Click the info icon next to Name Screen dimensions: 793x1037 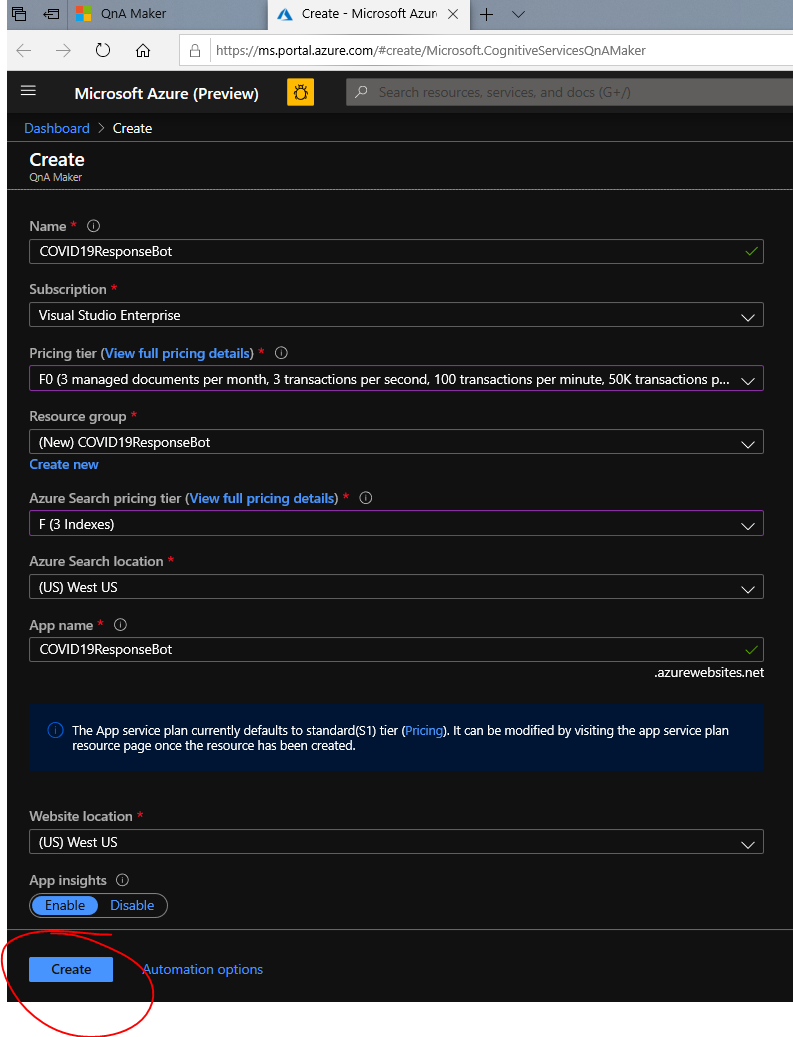94,226
